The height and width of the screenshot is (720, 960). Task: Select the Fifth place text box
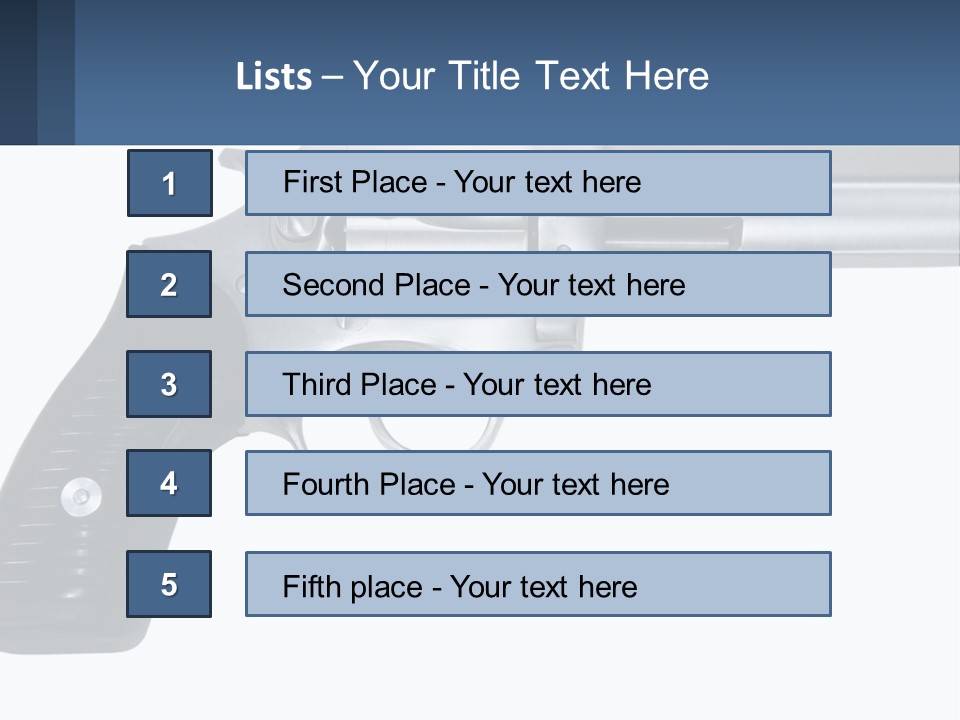538,584
